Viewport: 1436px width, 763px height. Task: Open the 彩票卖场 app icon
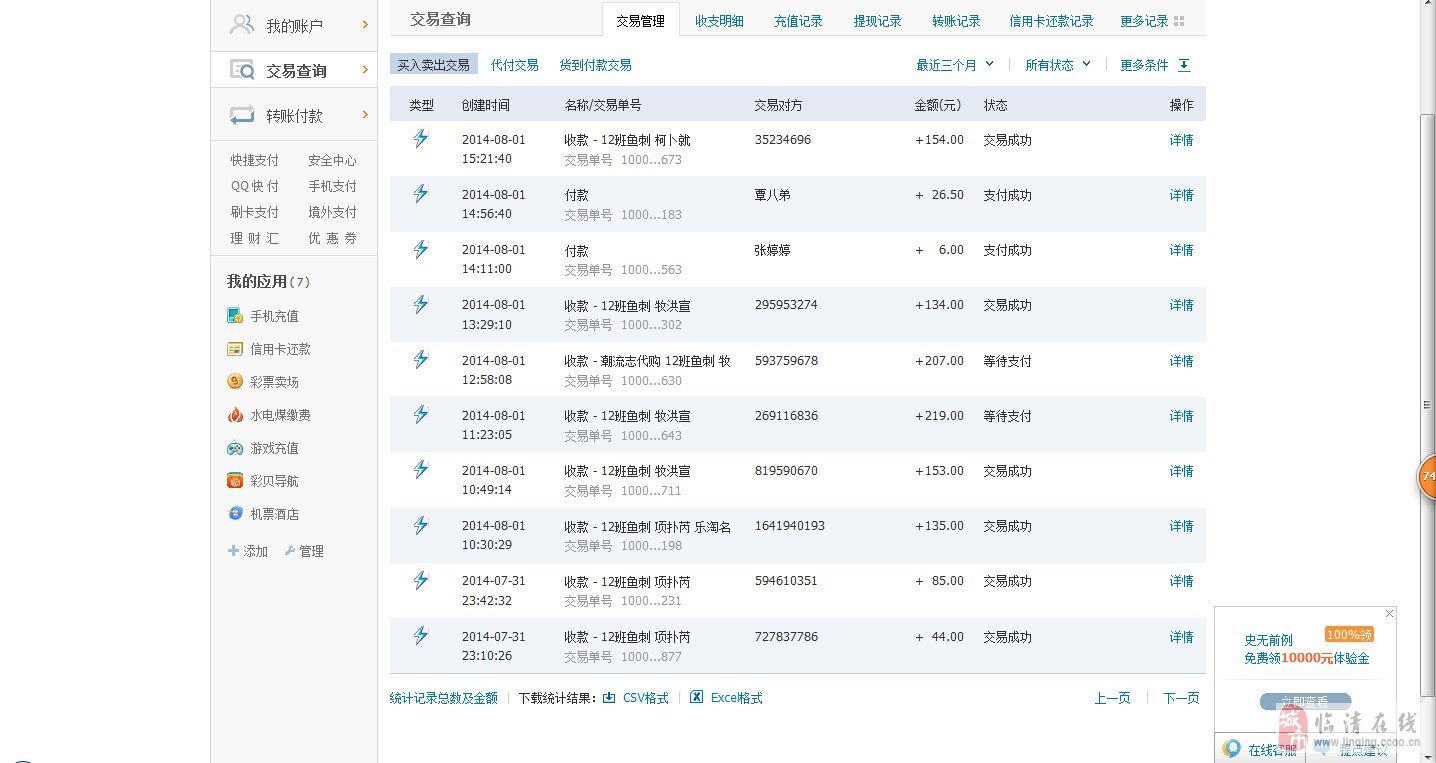(x=235, y=382)
